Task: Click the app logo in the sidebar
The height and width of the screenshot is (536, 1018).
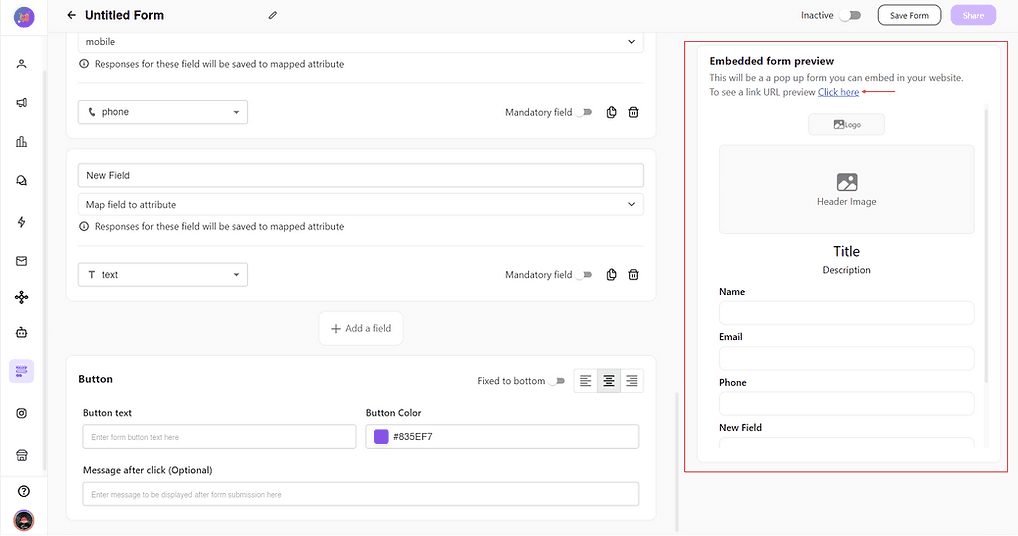Action: [x=24, y=17]
